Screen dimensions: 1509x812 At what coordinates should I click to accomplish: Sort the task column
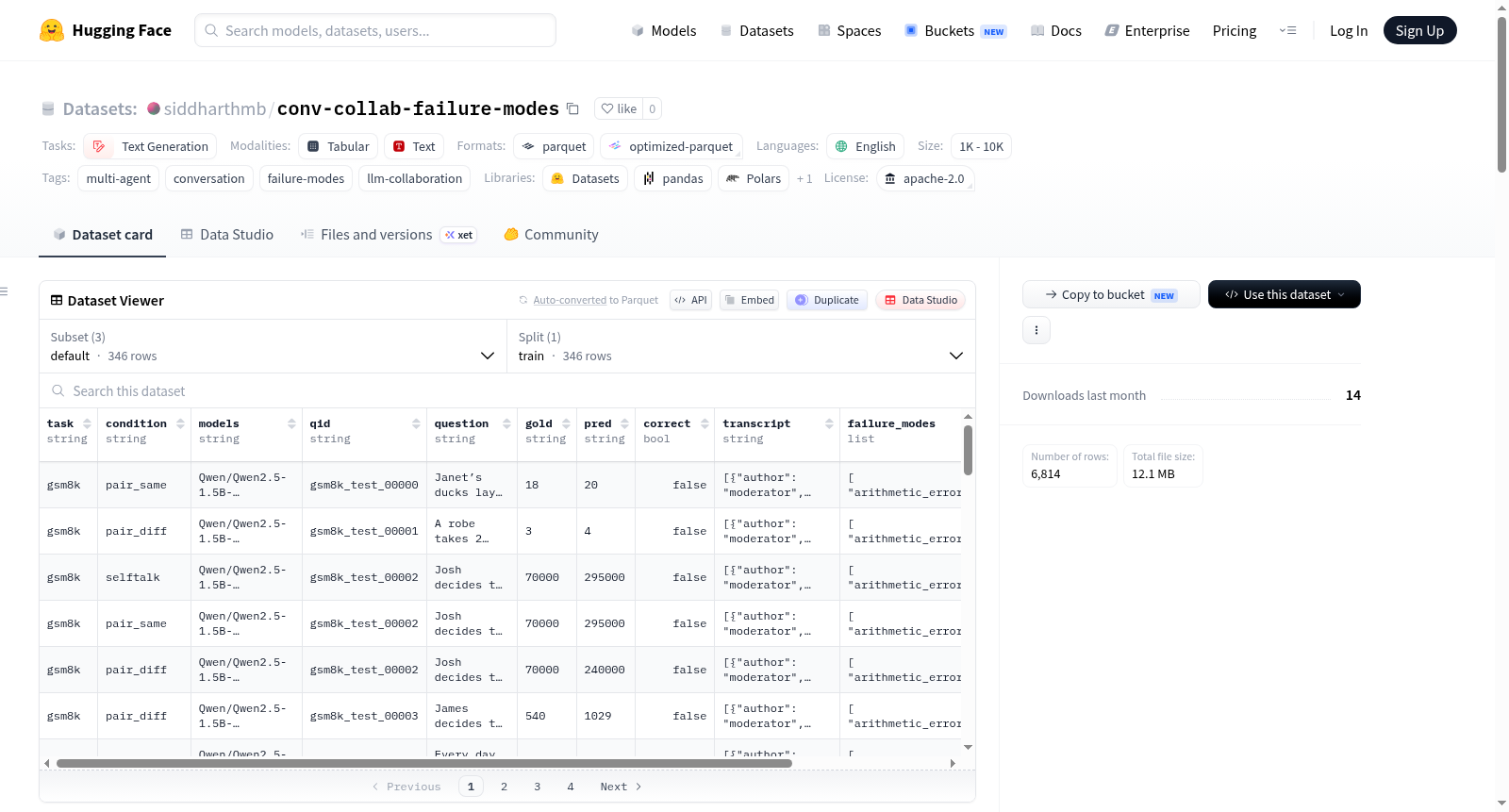coord(87,423)
